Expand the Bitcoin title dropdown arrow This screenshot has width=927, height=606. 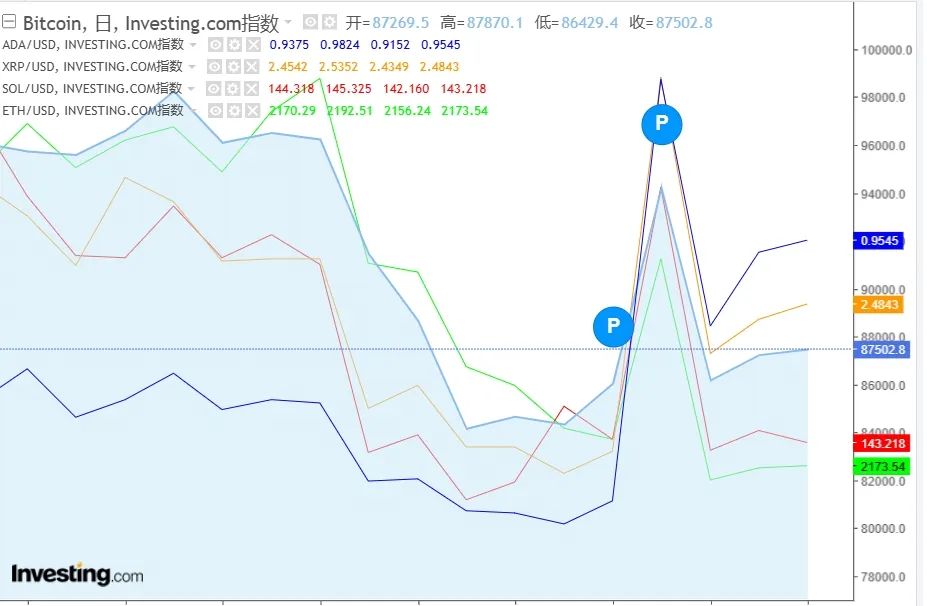tap(289, 22)
